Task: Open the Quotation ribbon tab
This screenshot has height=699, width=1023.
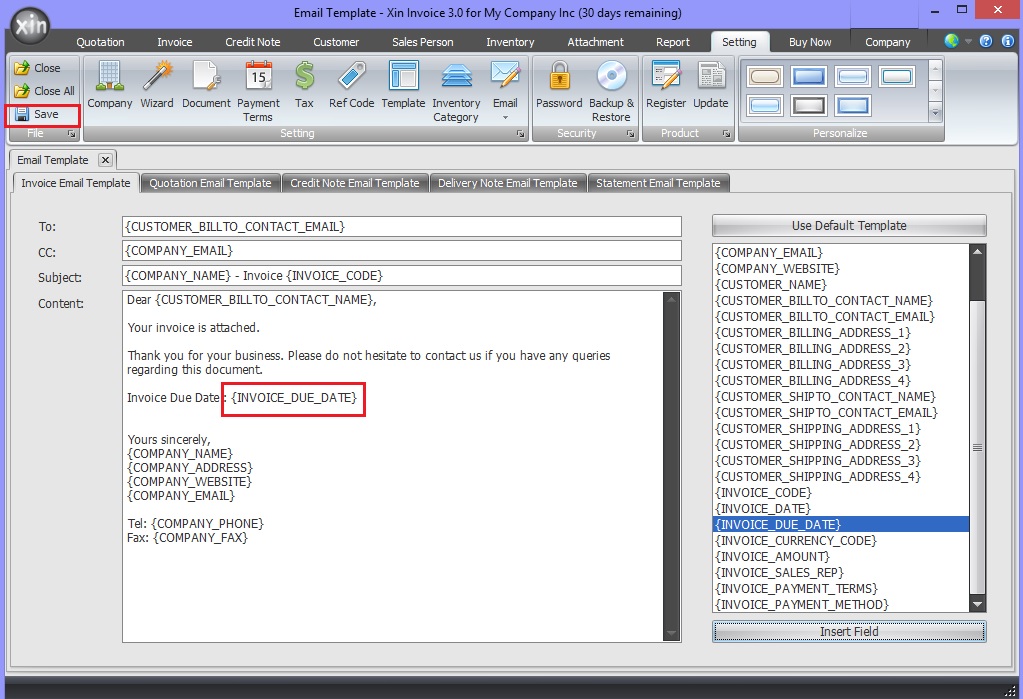Action: [x=100, y=42]
